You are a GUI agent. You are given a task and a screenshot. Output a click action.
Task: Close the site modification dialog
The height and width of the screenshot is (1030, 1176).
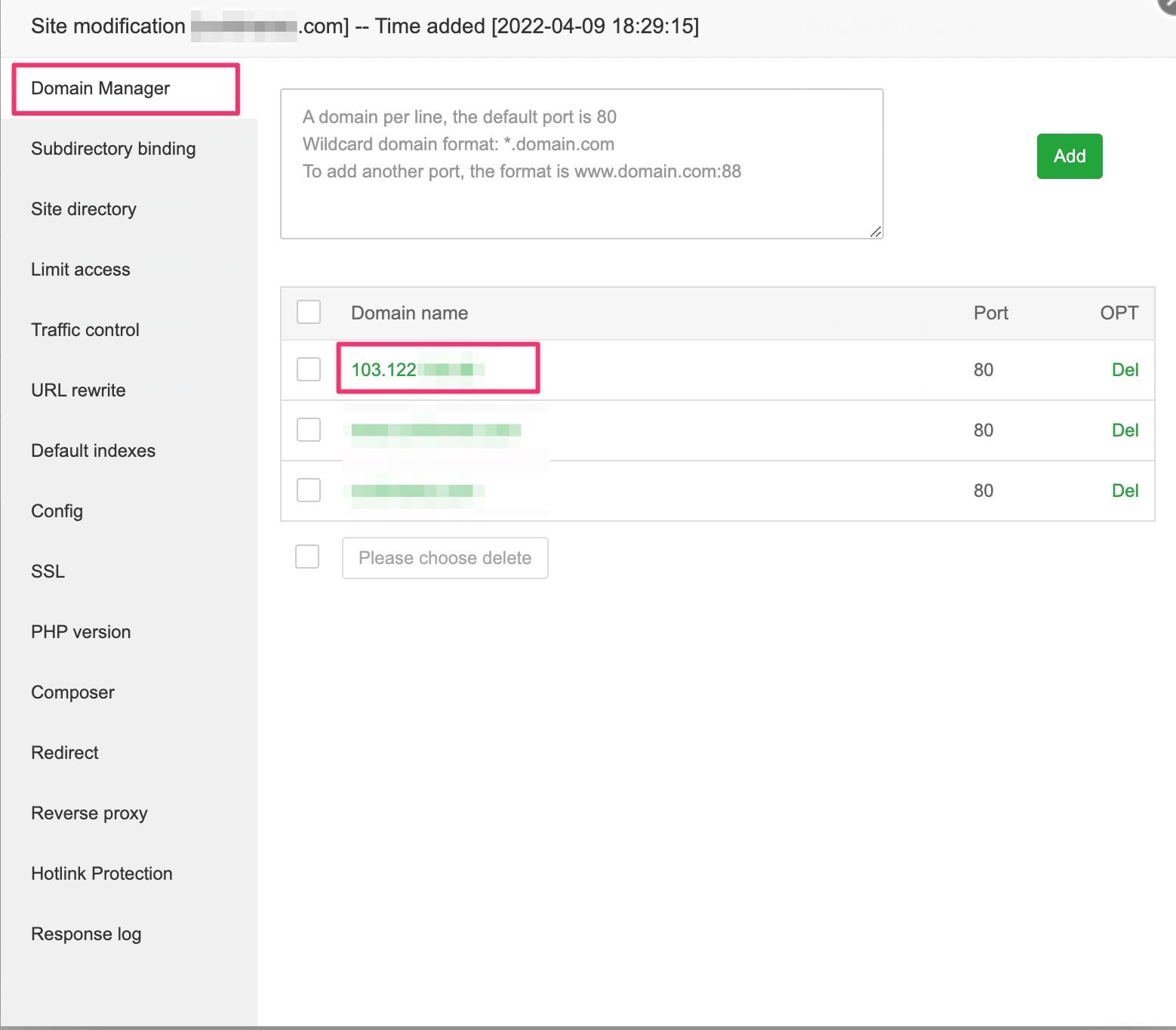[x=1168, y=5]
